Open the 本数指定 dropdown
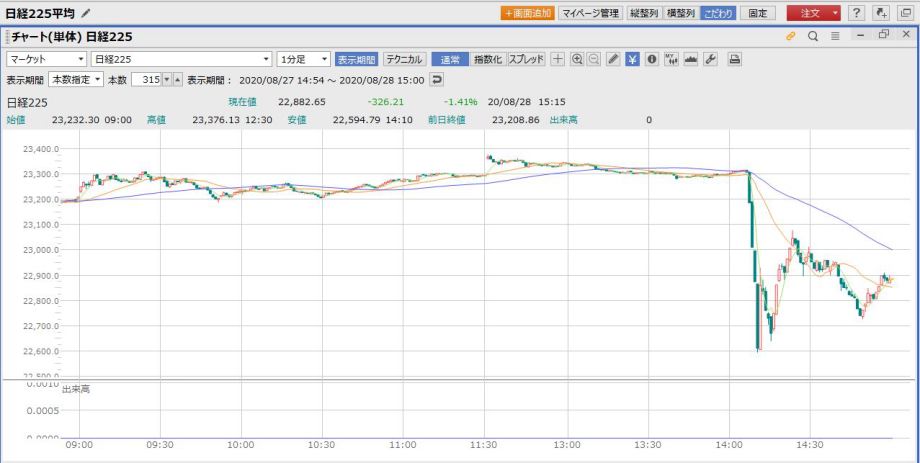920x463 pixels. coord(76,79)
